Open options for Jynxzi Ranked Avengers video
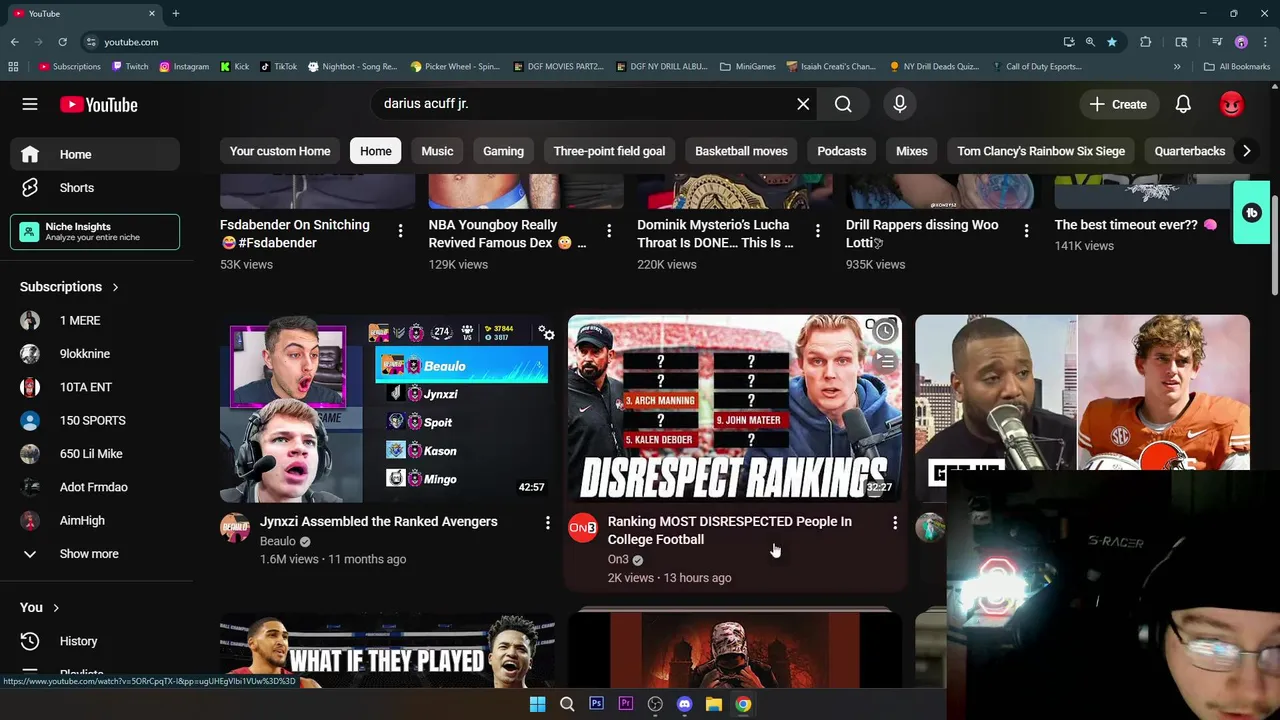The height and width of the screenshot is (720, 1280). point(547,523)
